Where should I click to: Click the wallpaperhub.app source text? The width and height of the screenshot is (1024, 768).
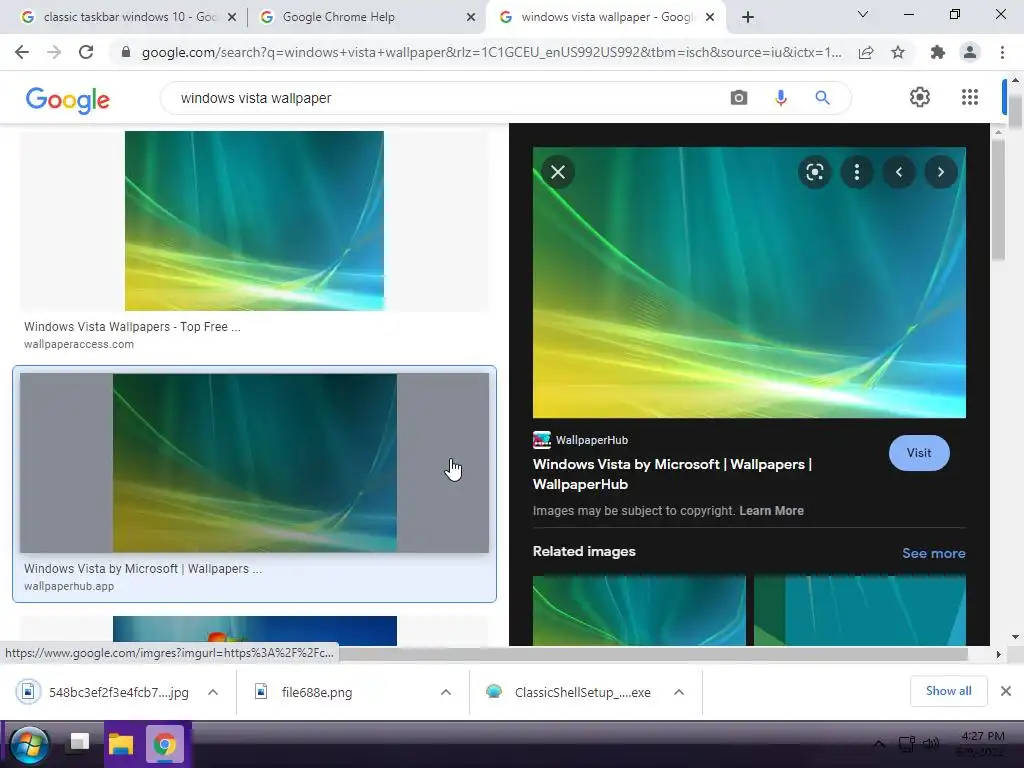[x=69, y=586]
